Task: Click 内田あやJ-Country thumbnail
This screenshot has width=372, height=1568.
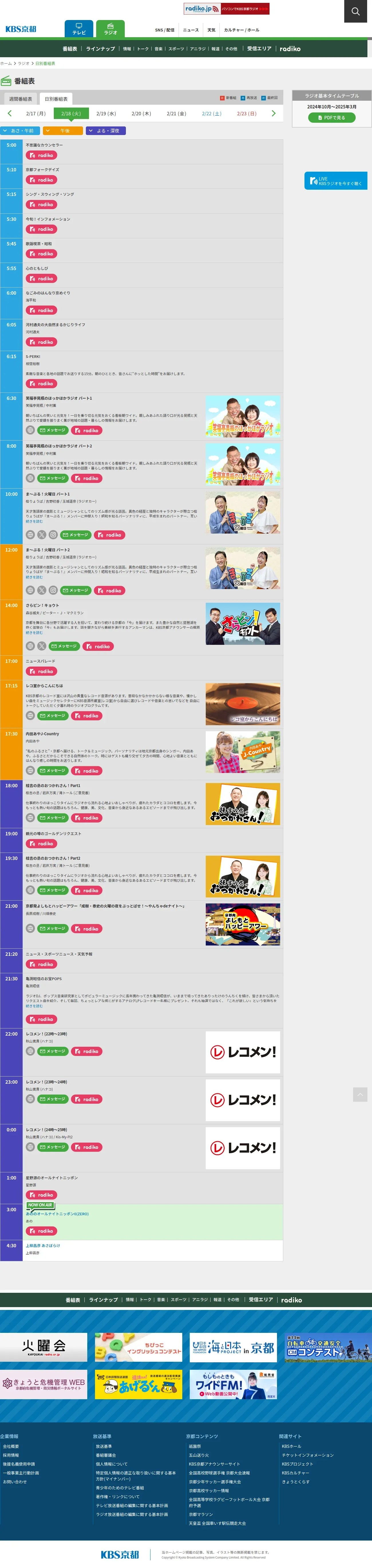Action: tap(243, 752)
